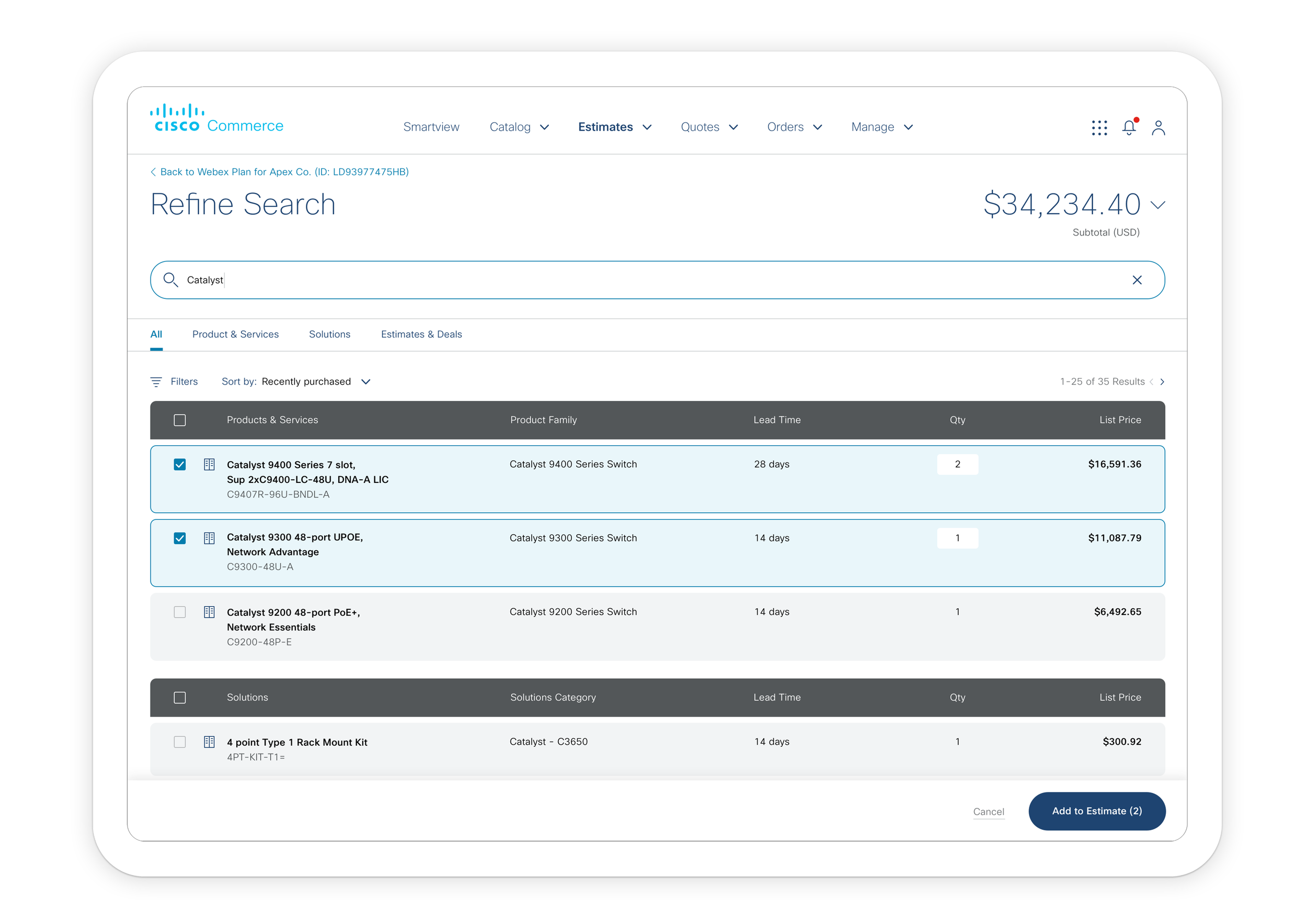Switch to Estimates & Deals tab

coord(421,334)
